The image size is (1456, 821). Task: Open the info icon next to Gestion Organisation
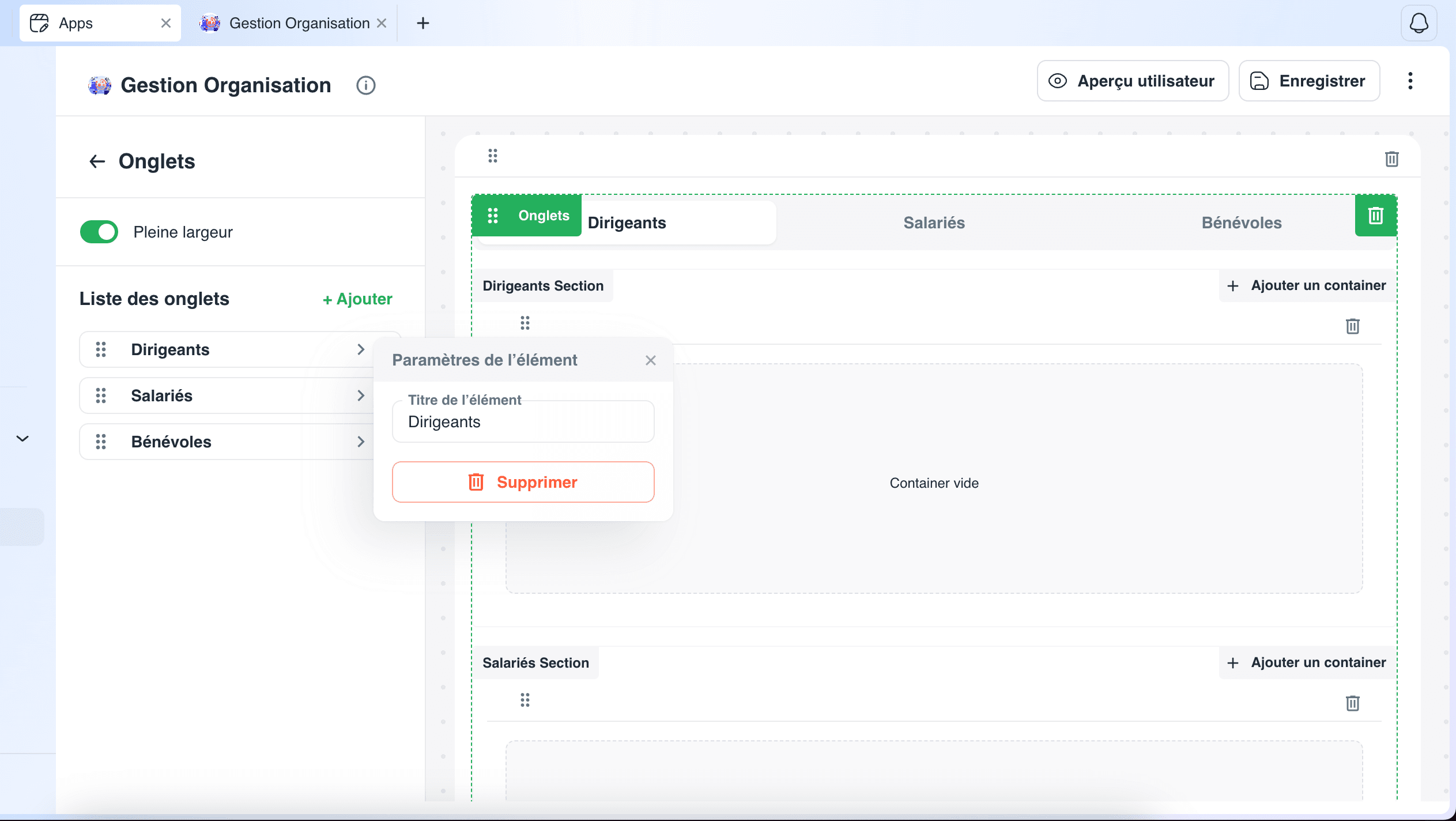tap(365, 85)
